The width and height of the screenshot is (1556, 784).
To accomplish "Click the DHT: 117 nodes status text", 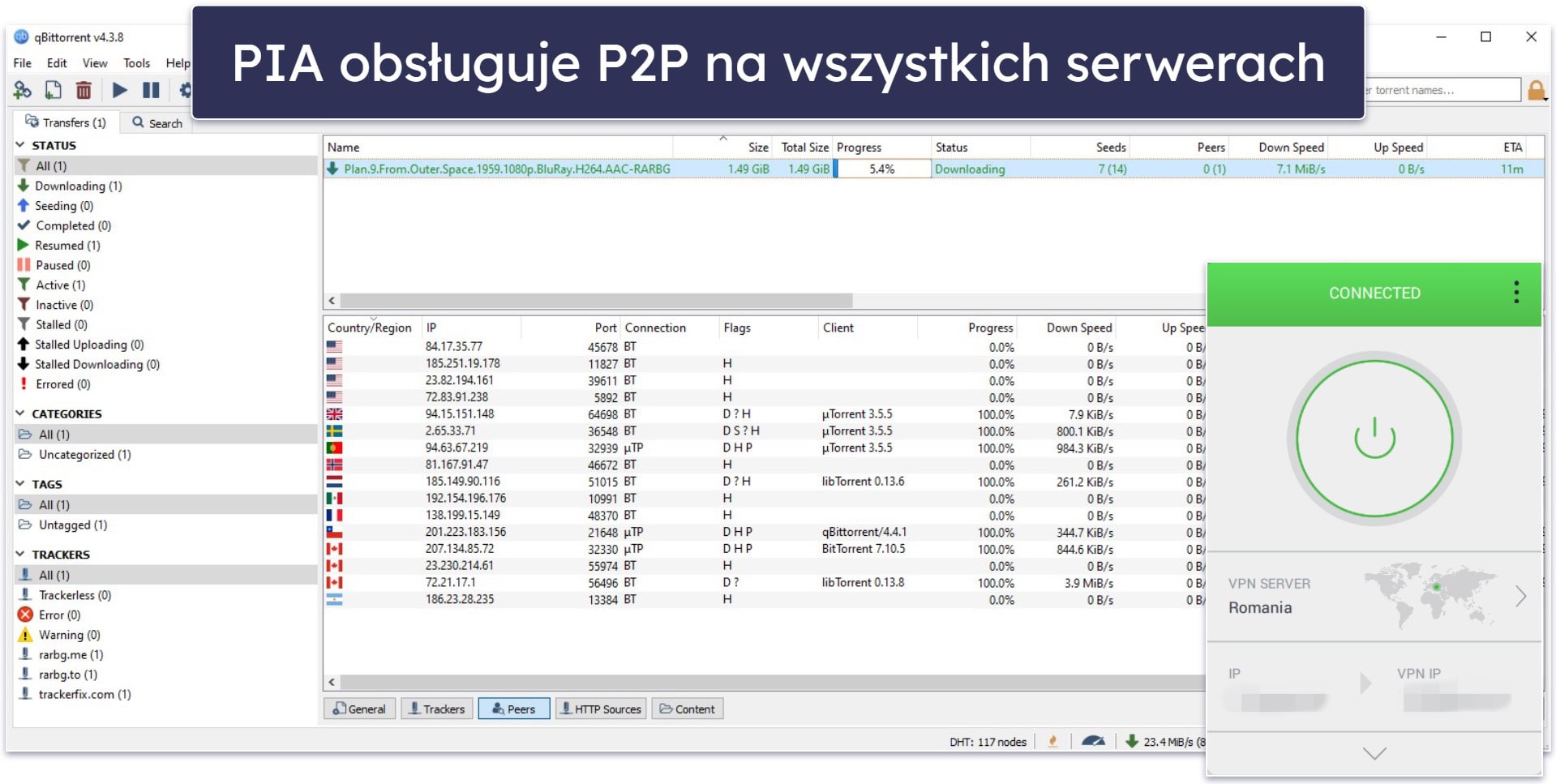I will [x=988, y=742].
